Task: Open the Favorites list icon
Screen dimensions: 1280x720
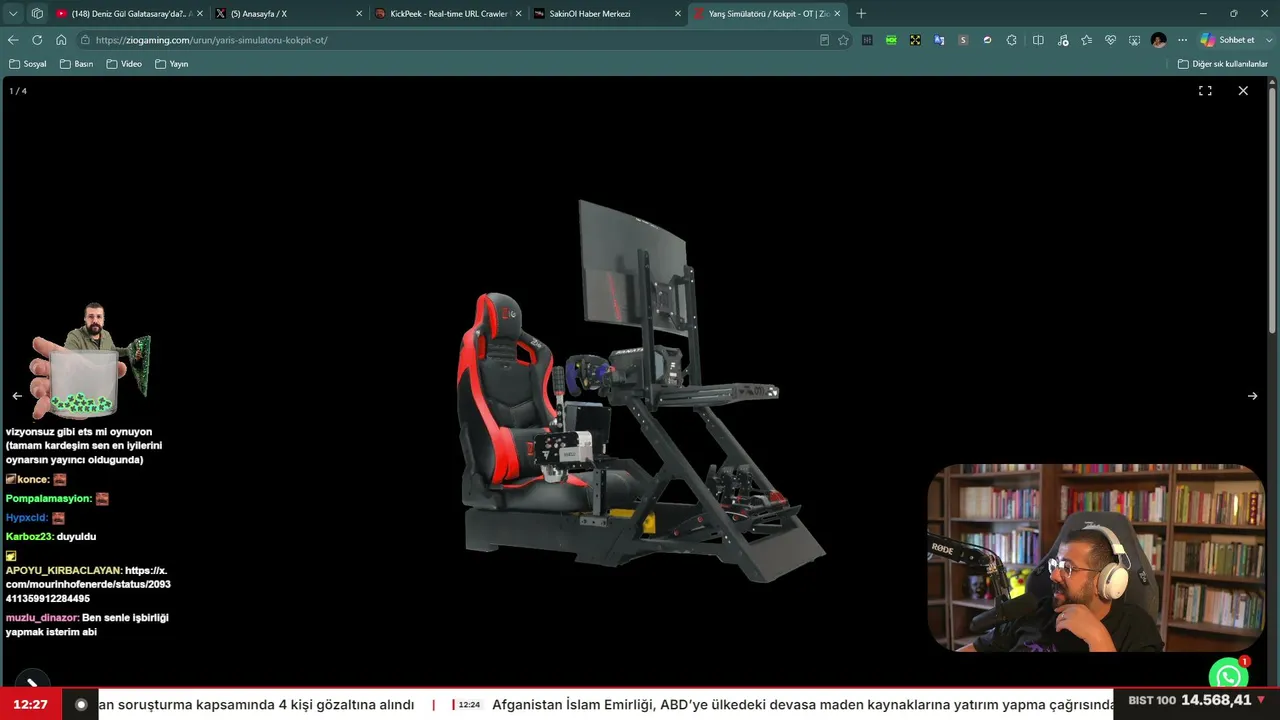Action: click(1086, 40)
